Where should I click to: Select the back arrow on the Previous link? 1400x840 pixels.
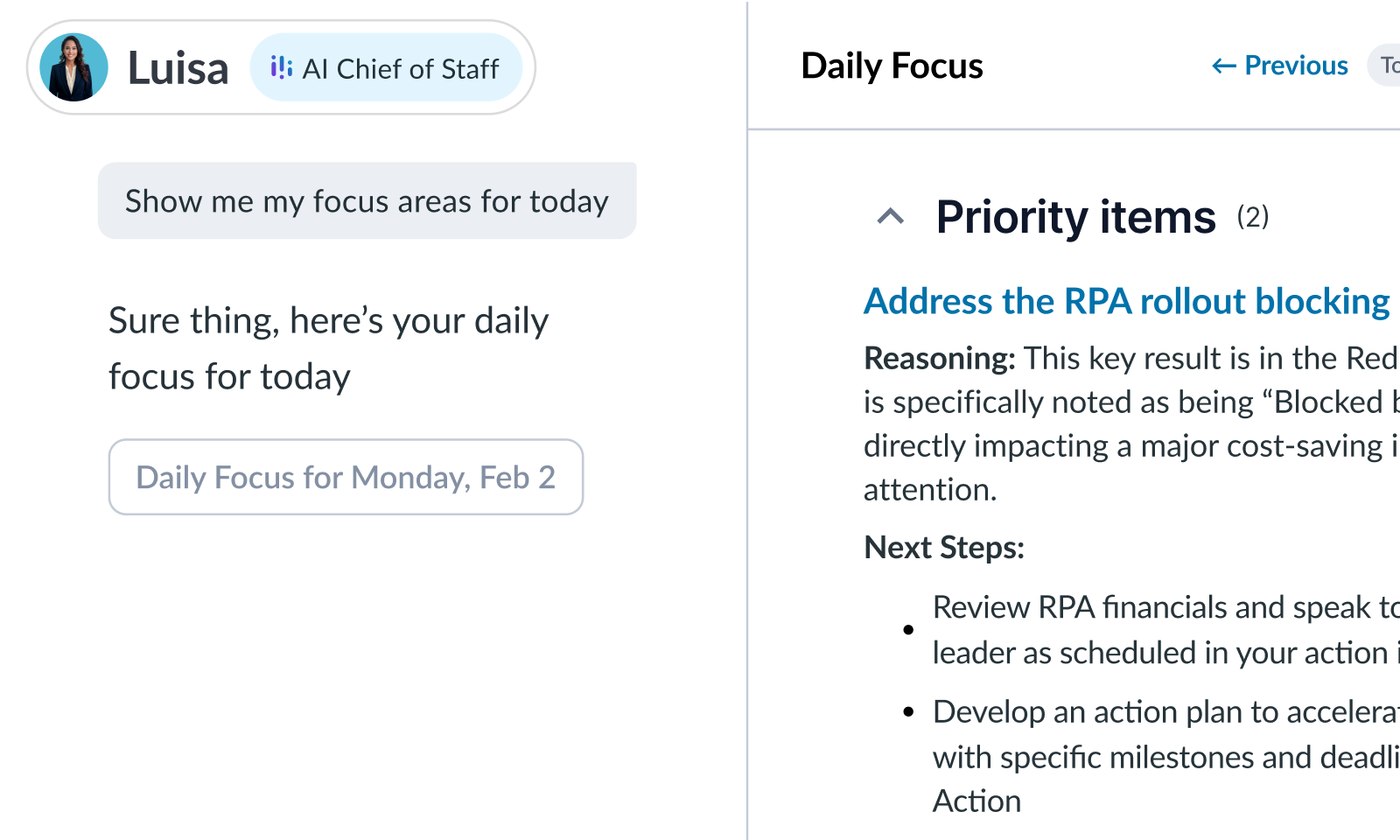1225,65
